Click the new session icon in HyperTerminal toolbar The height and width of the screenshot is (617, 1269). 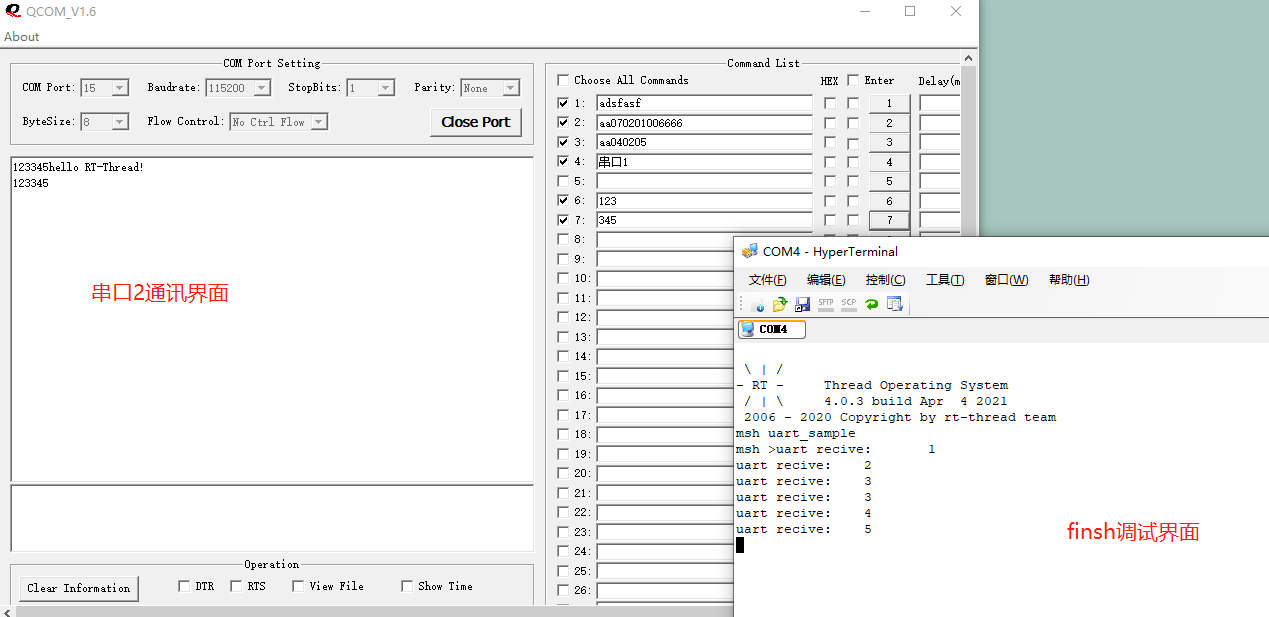click(x=757, y=304)
